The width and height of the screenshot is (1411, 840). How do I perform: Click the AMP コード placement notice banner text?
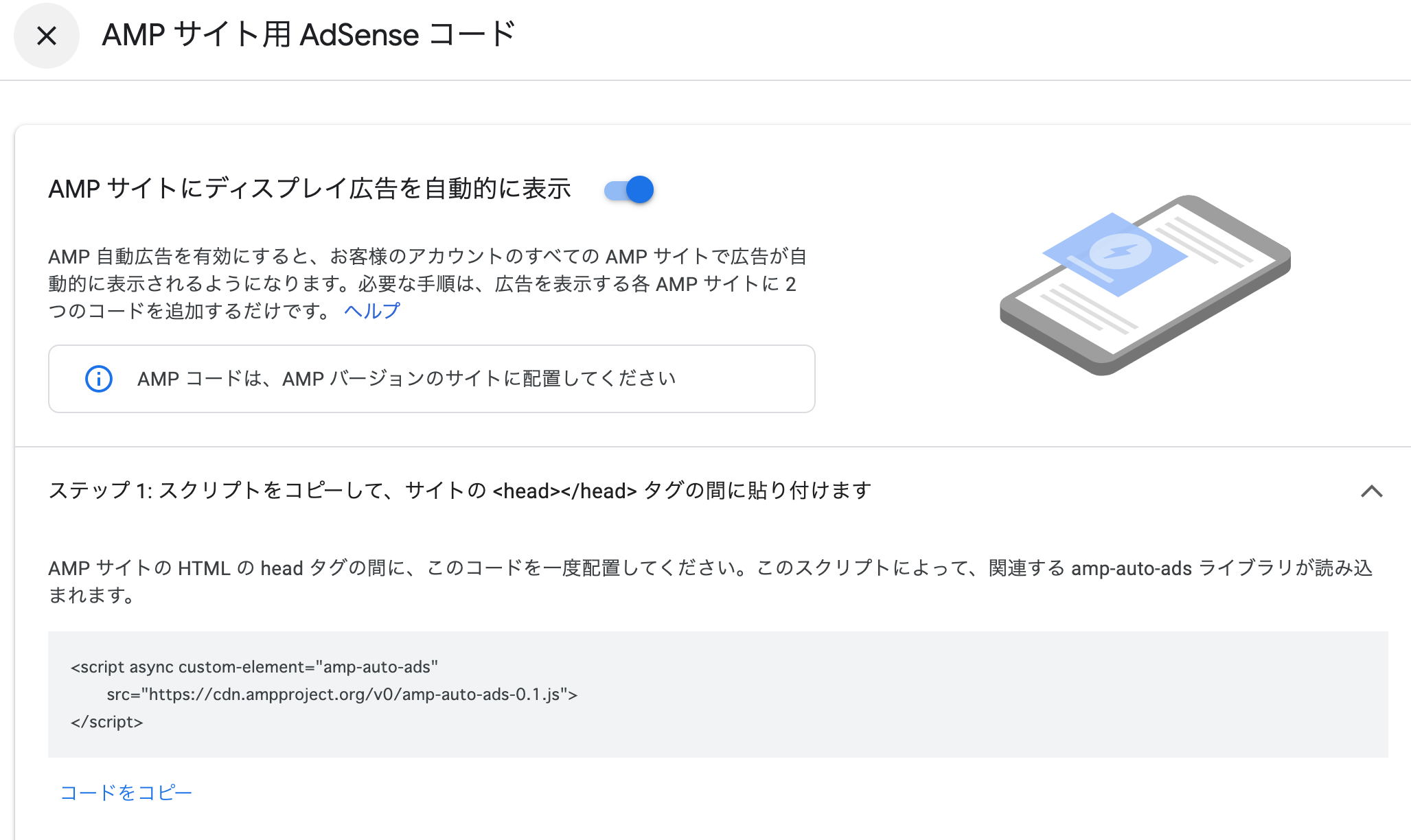click(x=406, y=379)
